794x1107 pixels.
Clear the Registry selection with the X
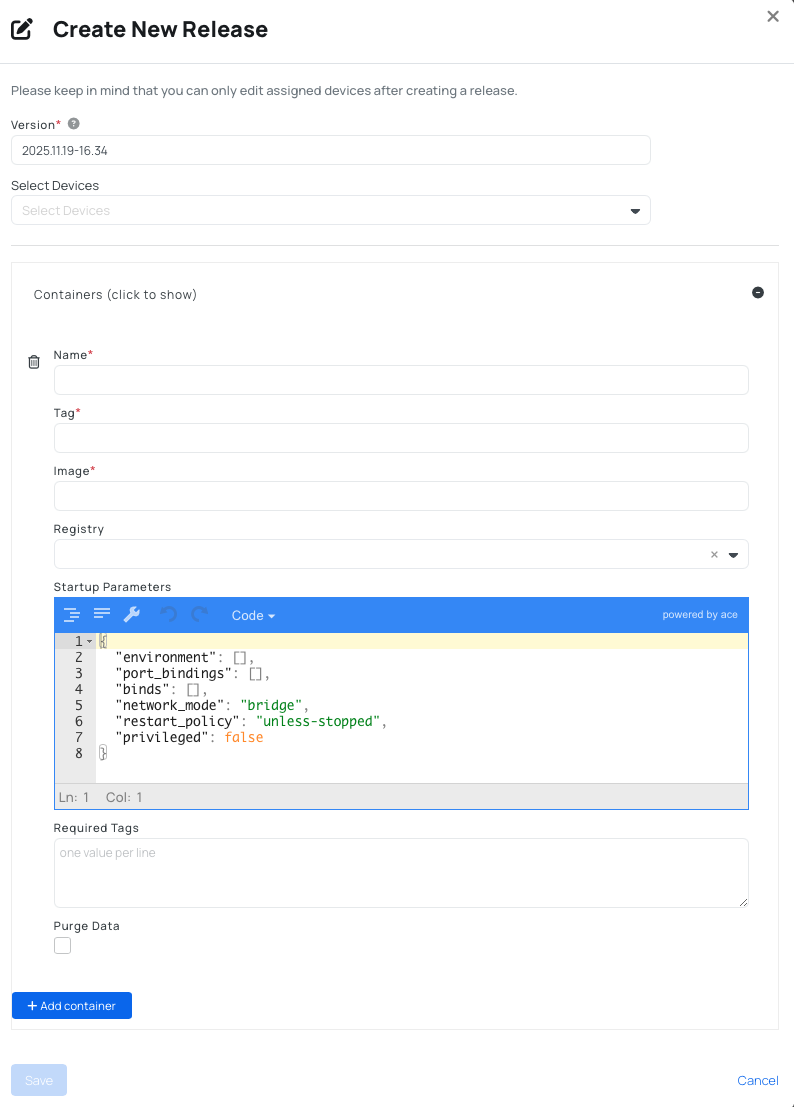click(714, 554)
